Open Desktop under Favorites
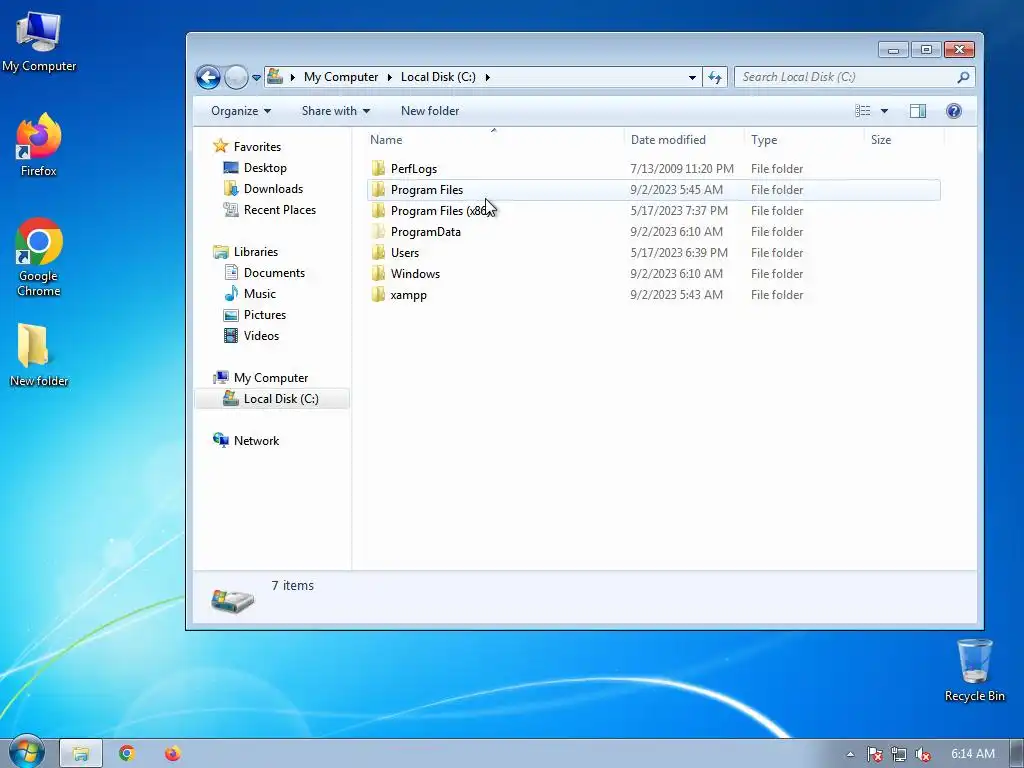This screenshot has width=1024, height=768. (x=264, y=168)
